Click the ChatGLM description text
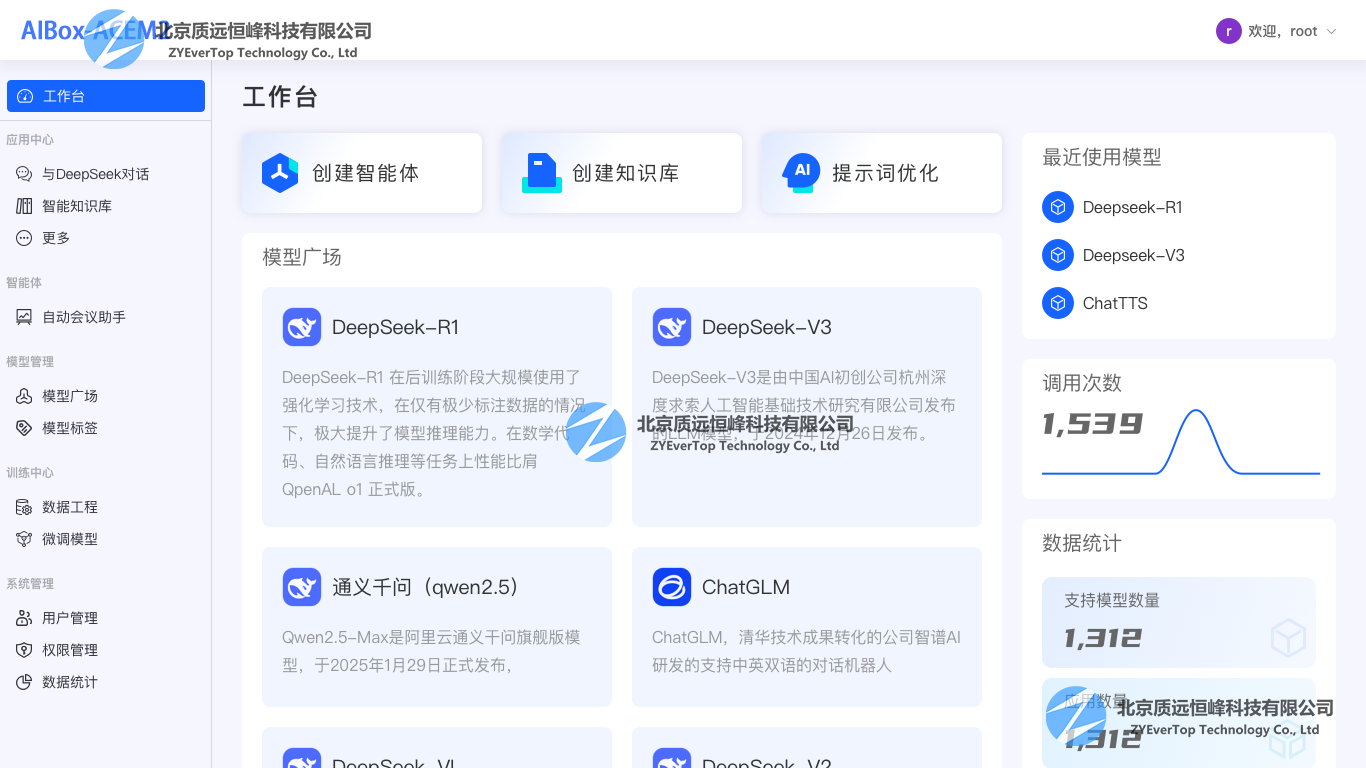The height and width of the screenshot is (768, 1366). point(807,651)
